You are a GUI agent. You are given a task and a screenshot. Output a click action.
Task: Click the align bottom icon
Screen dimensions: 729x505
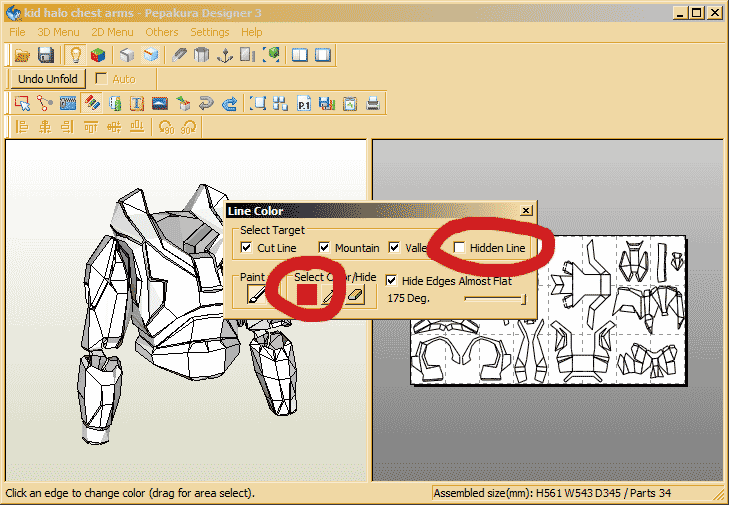[137, 126]
